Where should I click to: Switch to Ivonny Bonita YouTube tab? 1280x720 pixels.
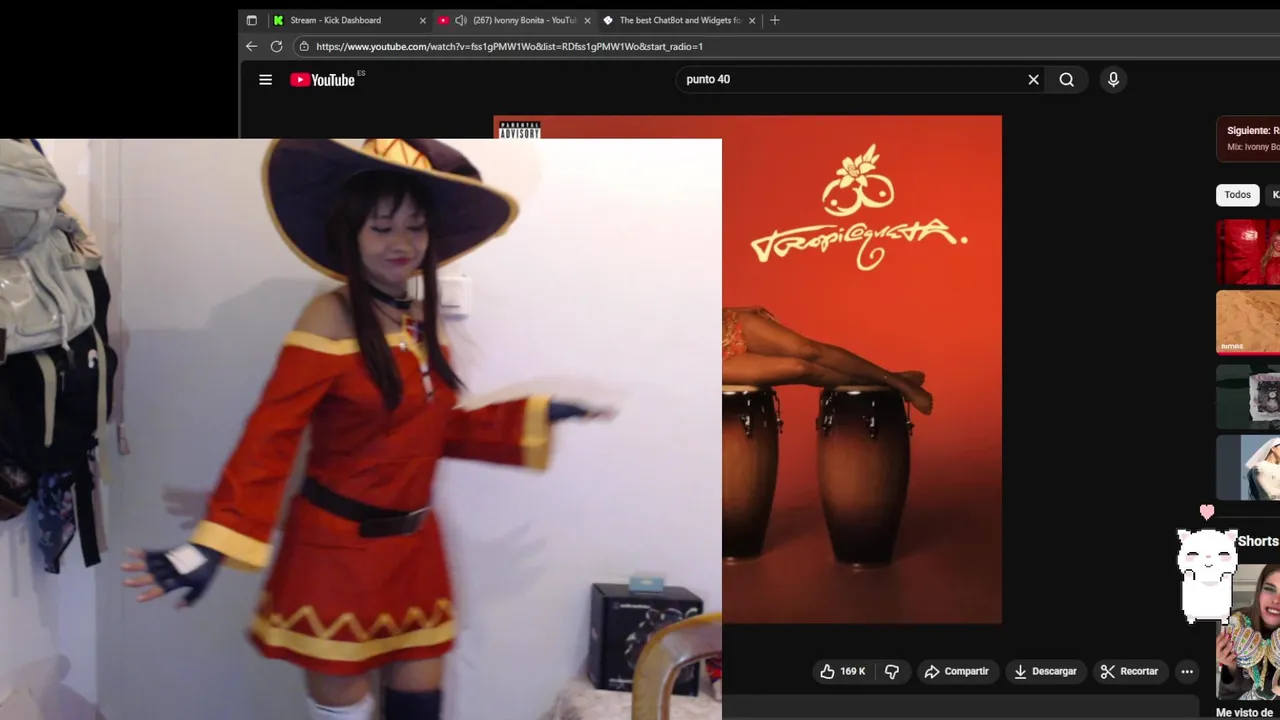[515, 20]
